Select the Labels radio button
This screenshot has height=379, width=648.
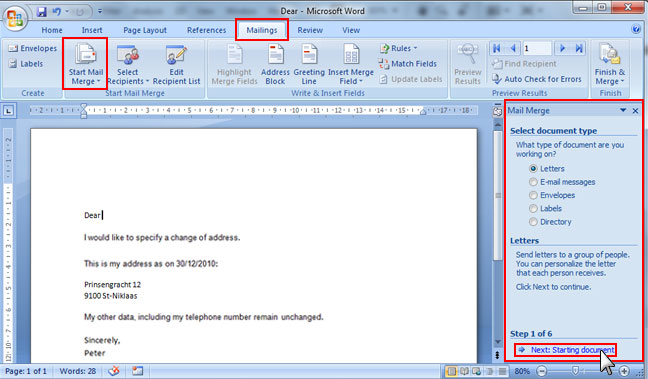coord(533,208)
